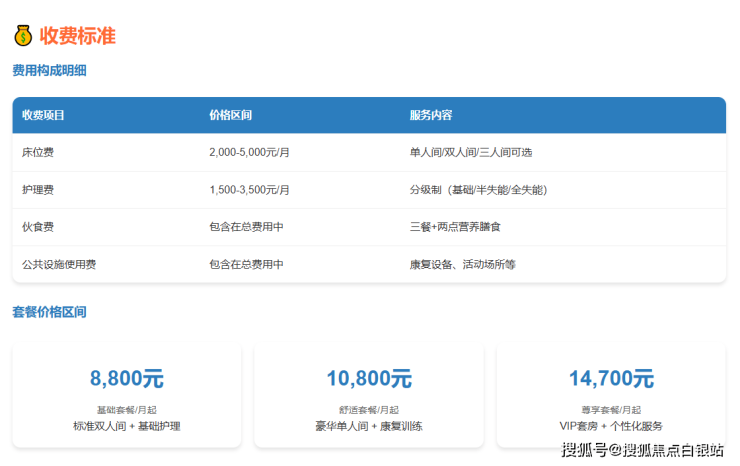Click the 三餐+两点营养膳食 service cell
The height and width of the screenshot is (466, 740).
pyautogui.click(x=455, y=227)
